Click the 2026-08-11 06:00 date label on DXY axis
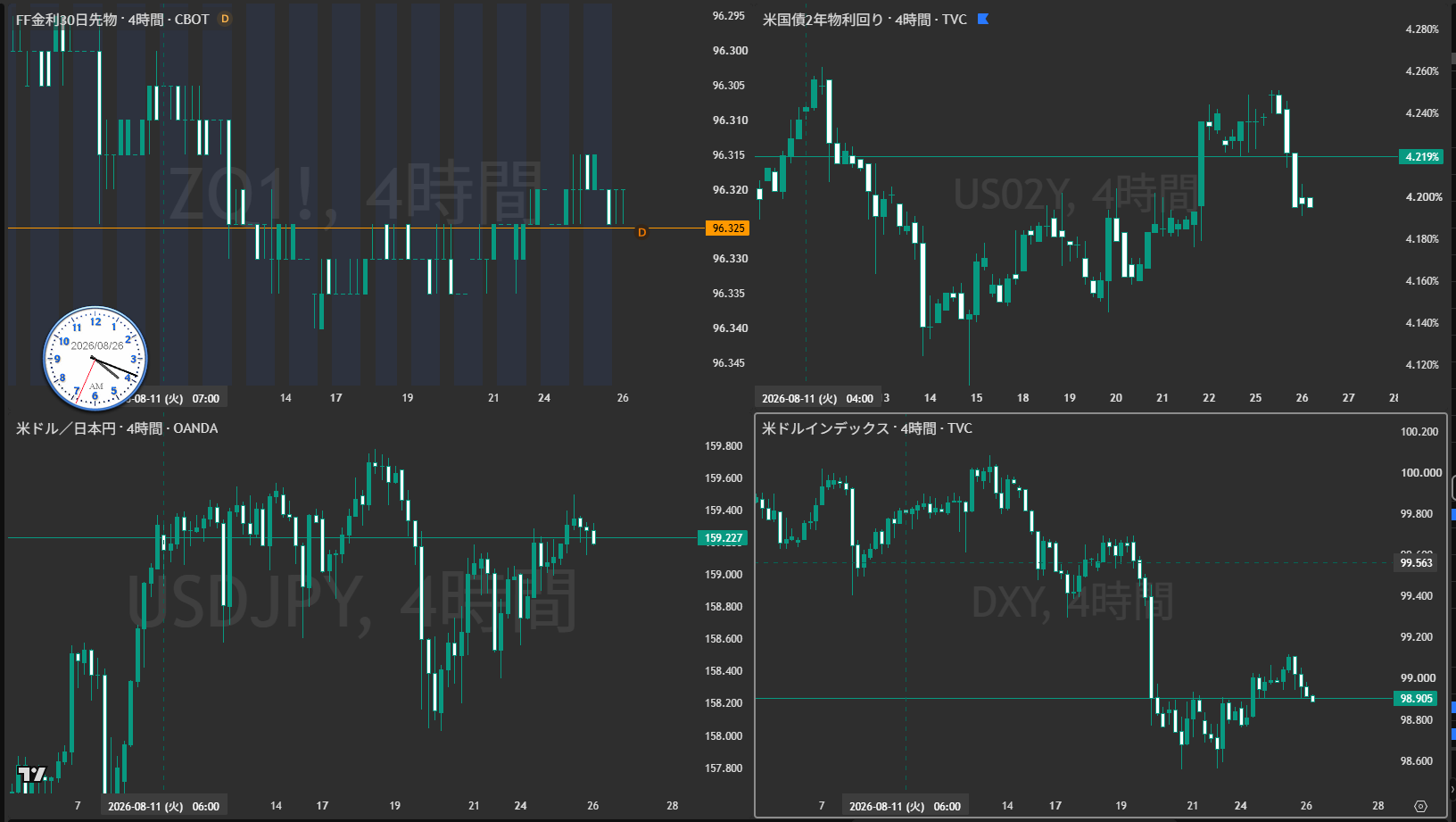This screenshot has width=1456, height=822. [905, 806]
